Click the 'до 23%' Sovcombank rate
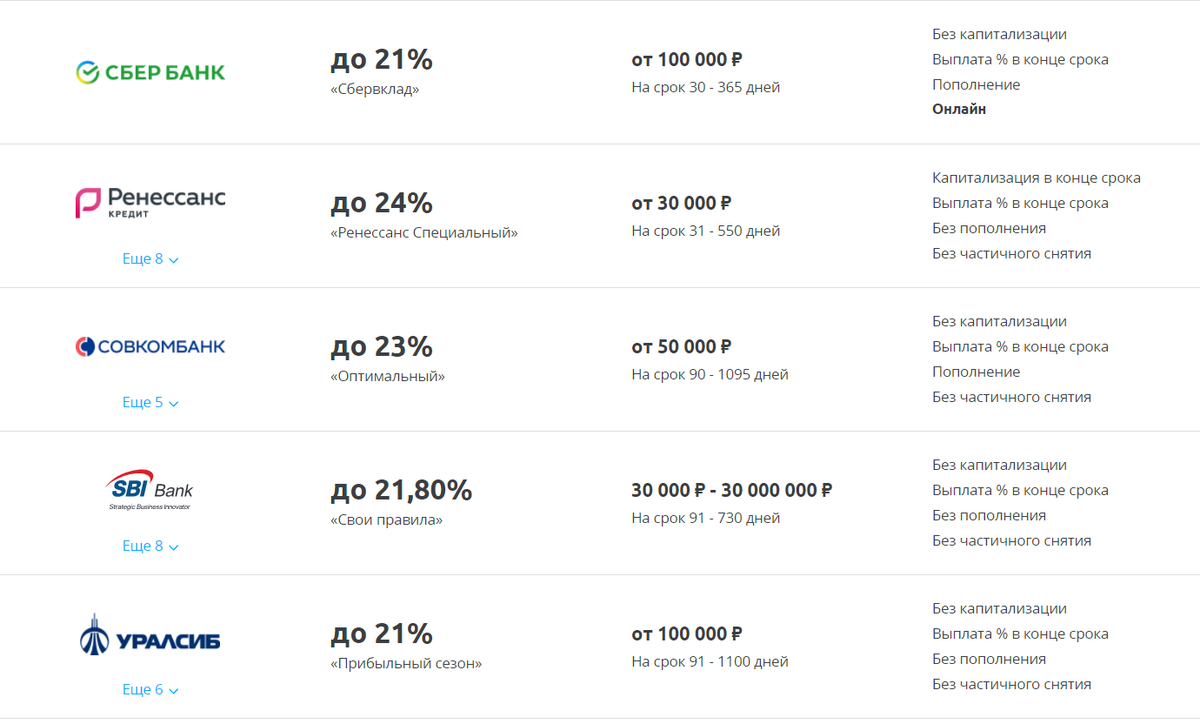The width and height of the screenshot is (1200, 724). click(x=382, y=347)
